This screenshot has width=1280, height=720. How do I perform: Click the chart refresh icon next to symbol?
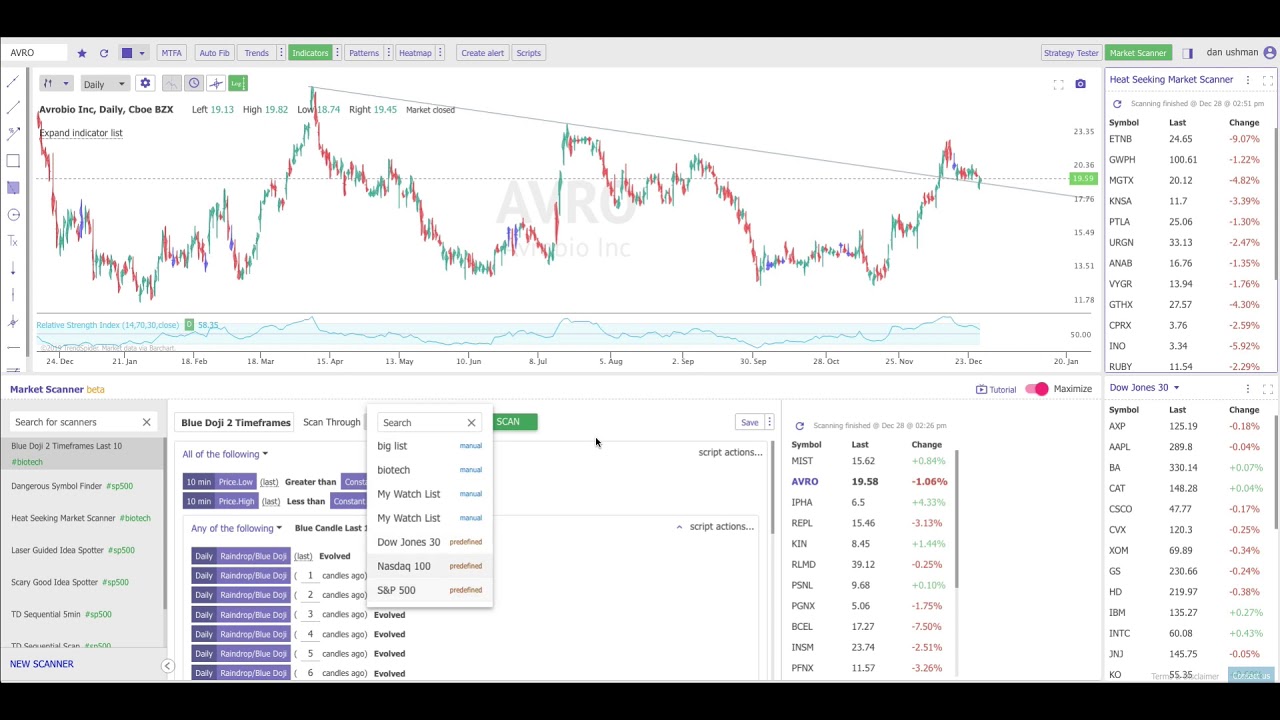tap(103, 53)
